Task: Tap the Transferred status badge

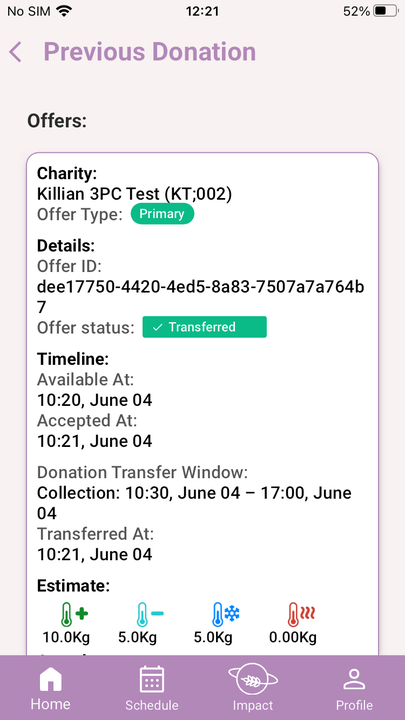Action: click(x=204, y=327)
